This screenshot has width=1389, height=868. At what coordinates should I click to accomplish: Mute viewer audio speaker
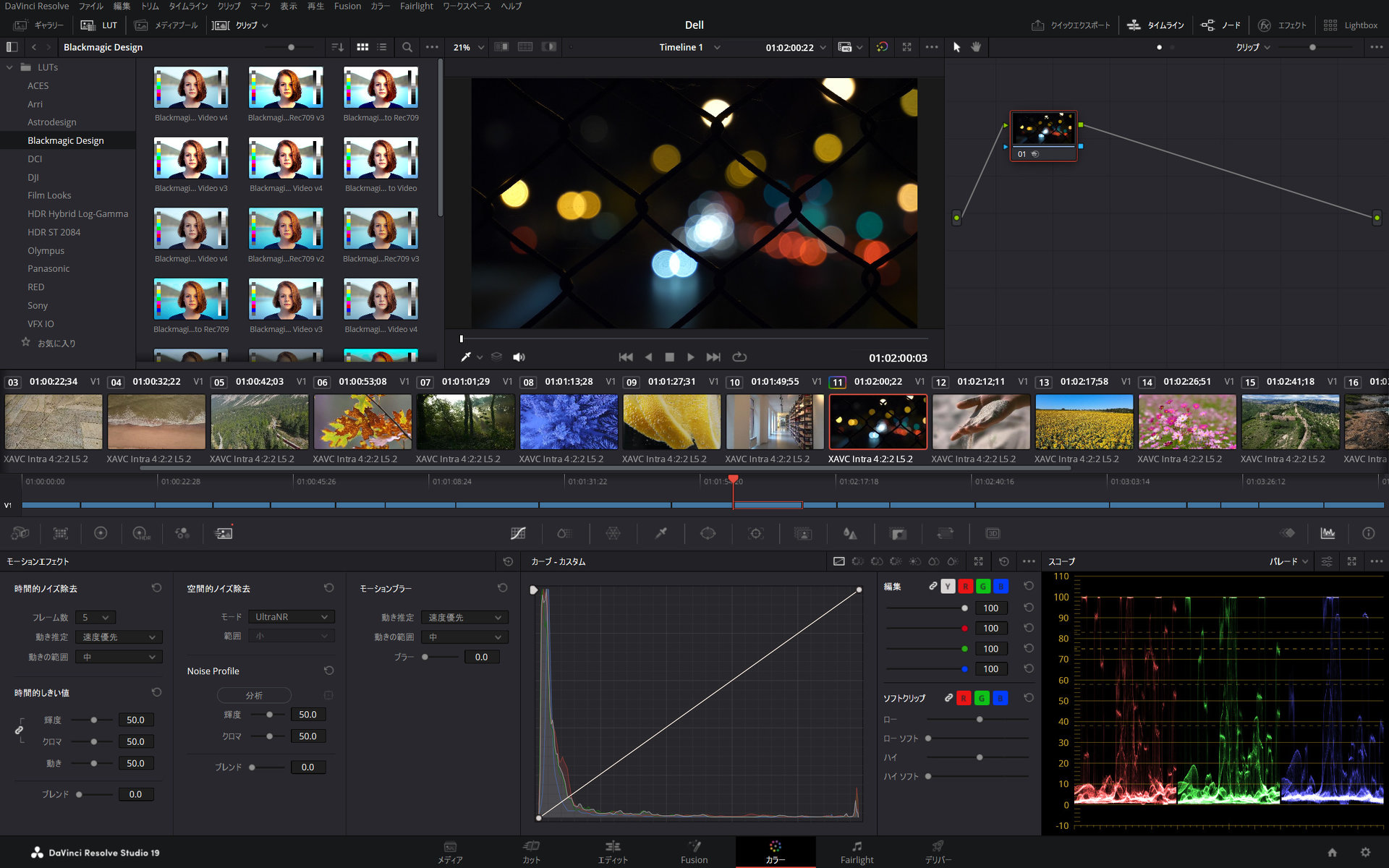[x=519, y=357]
